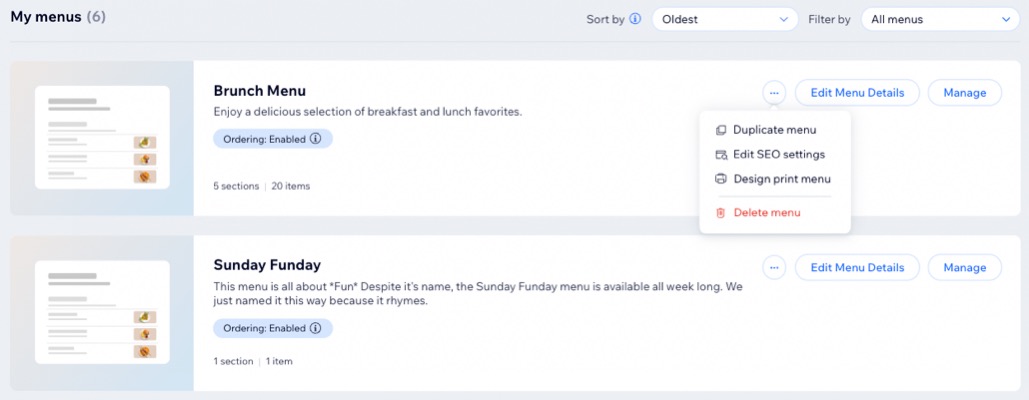Select Duplicate menu from the popup
This screenshot has height=400, width=1029.
775,130
